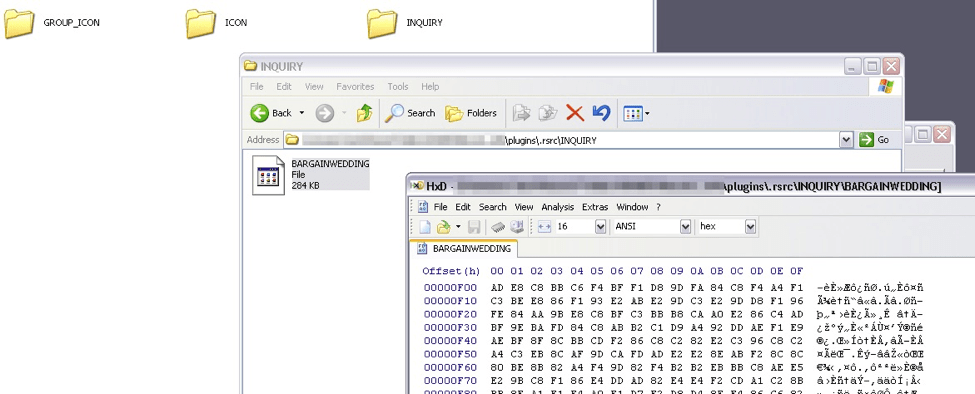Viewport: 975px width, 394px height.
Task: Click Back in INQUIRY Explorer window
Action: click(271, 113)
